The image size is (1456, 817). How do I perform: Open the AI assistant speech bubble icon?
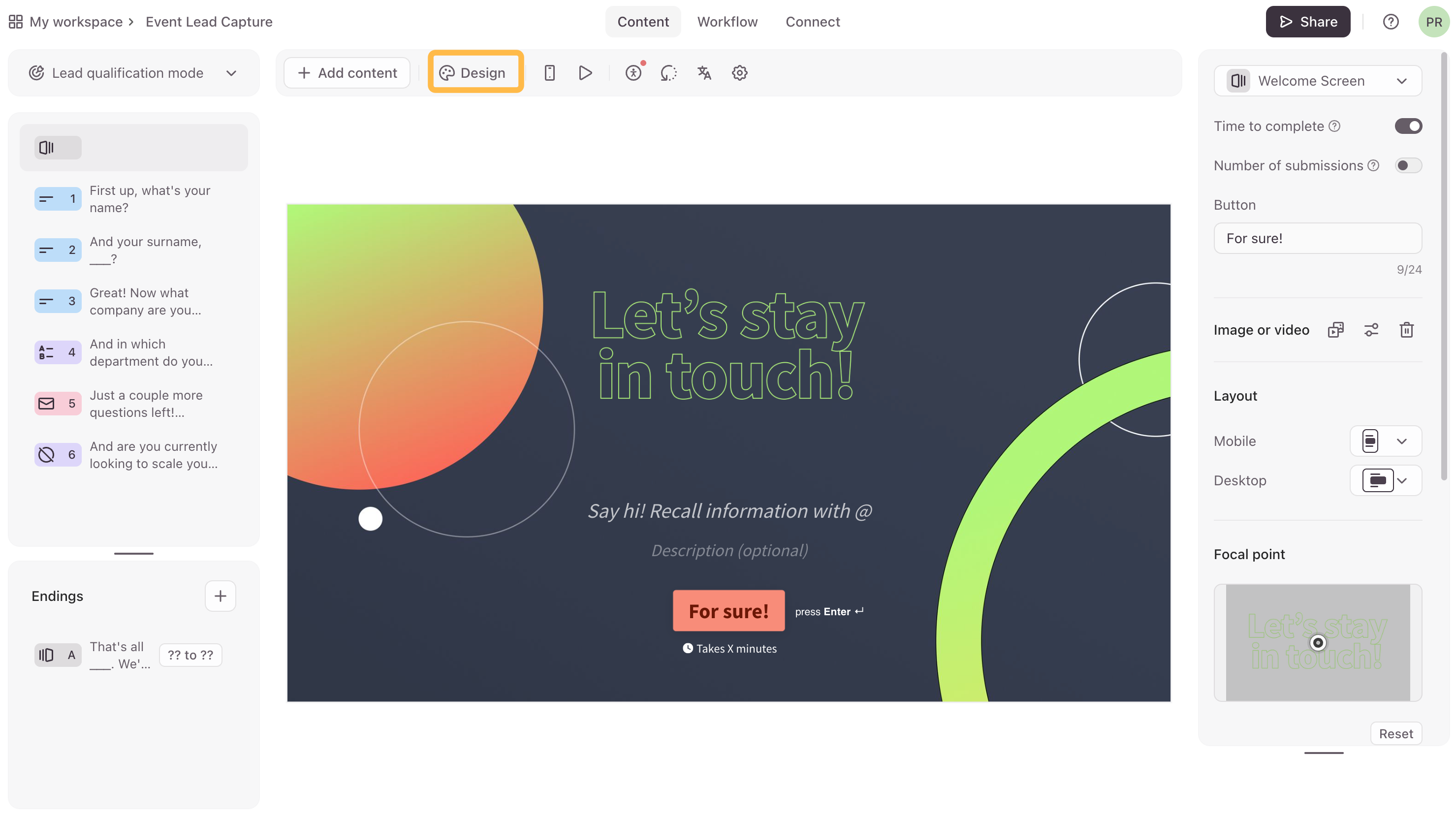pos(668,73)
